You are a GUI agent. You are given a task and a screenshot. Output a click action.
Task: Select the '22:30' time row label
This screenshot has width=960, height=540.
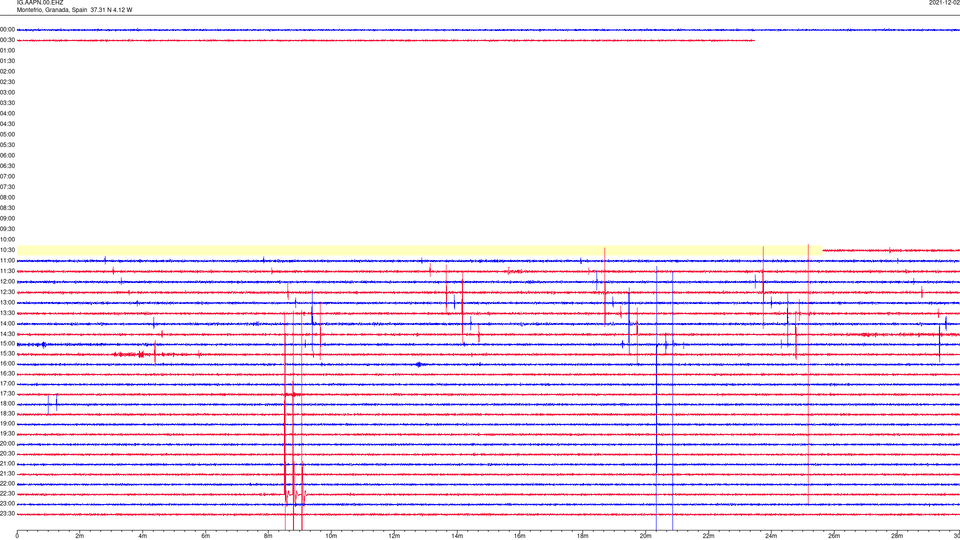[7, 493]
